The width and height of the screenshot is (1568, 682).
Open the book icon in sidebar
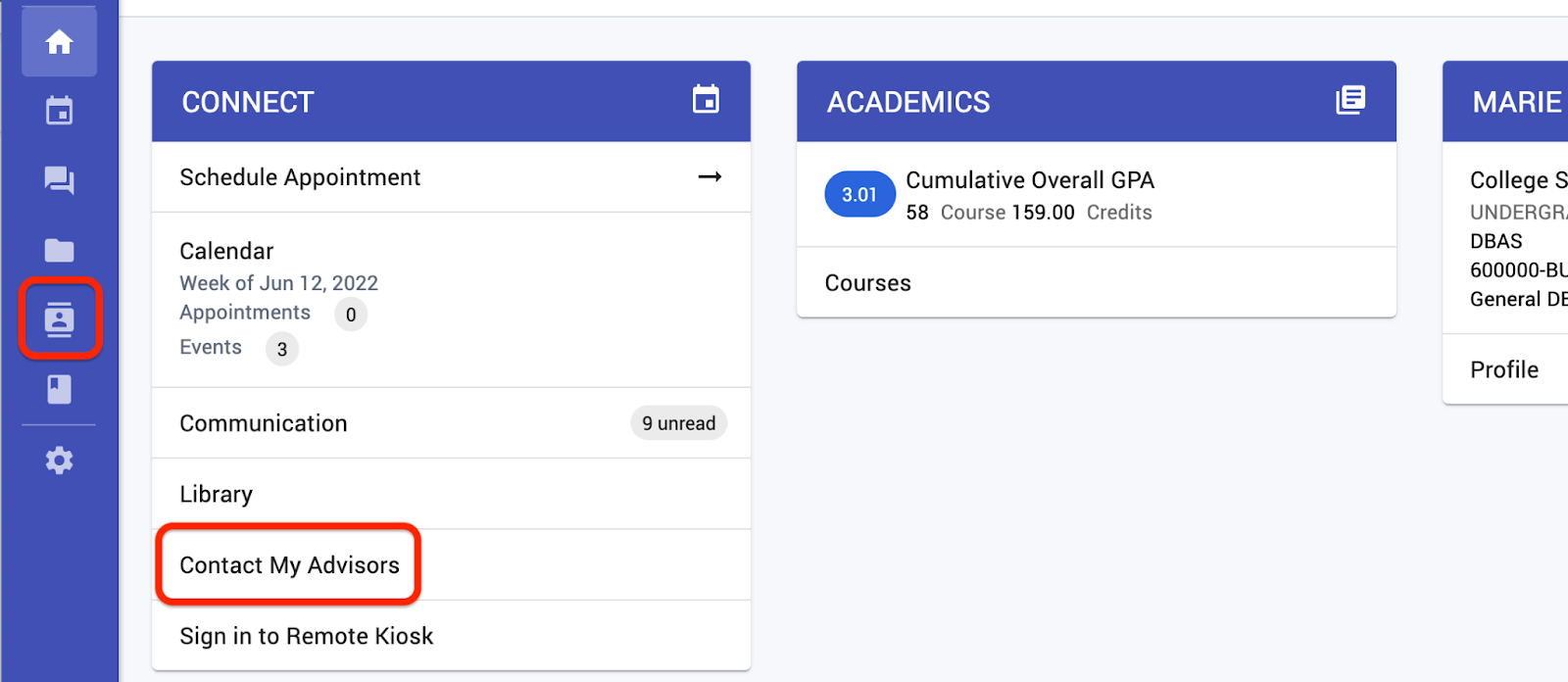pyautogui.click(x=60, y=390)
